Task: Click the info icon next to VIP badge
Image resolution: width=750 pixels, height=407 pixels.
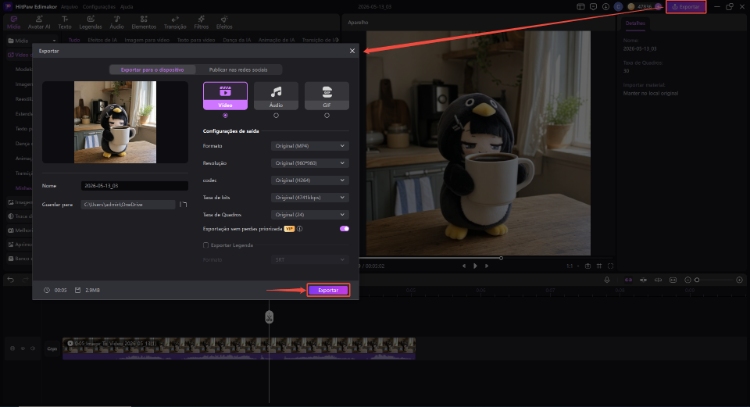Action: (x=300, y=229)
